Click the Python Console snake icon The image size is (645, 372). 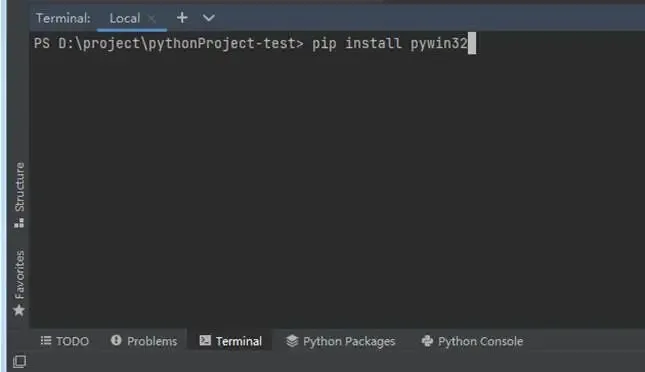pos(427,341)
